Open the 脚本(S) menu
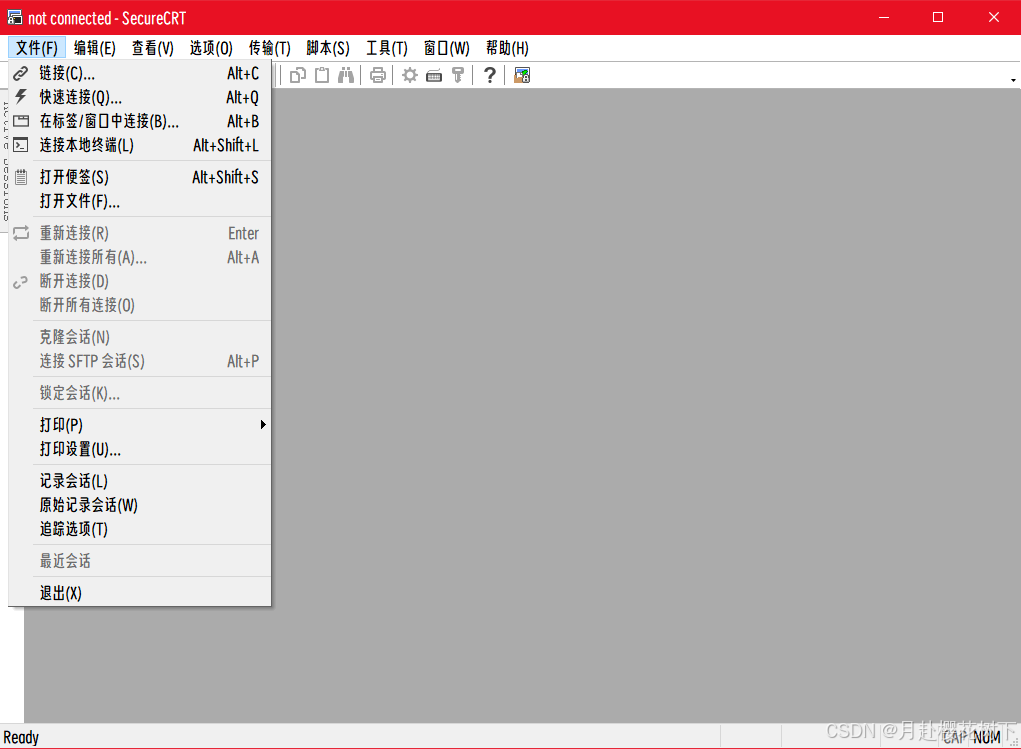This screenshot has height=749, width=1021. [x=328, y=48]
